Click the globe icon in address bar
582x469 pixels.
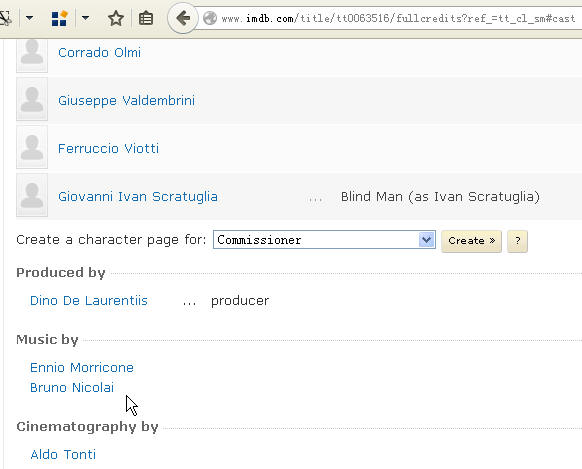tap(210, 18)
